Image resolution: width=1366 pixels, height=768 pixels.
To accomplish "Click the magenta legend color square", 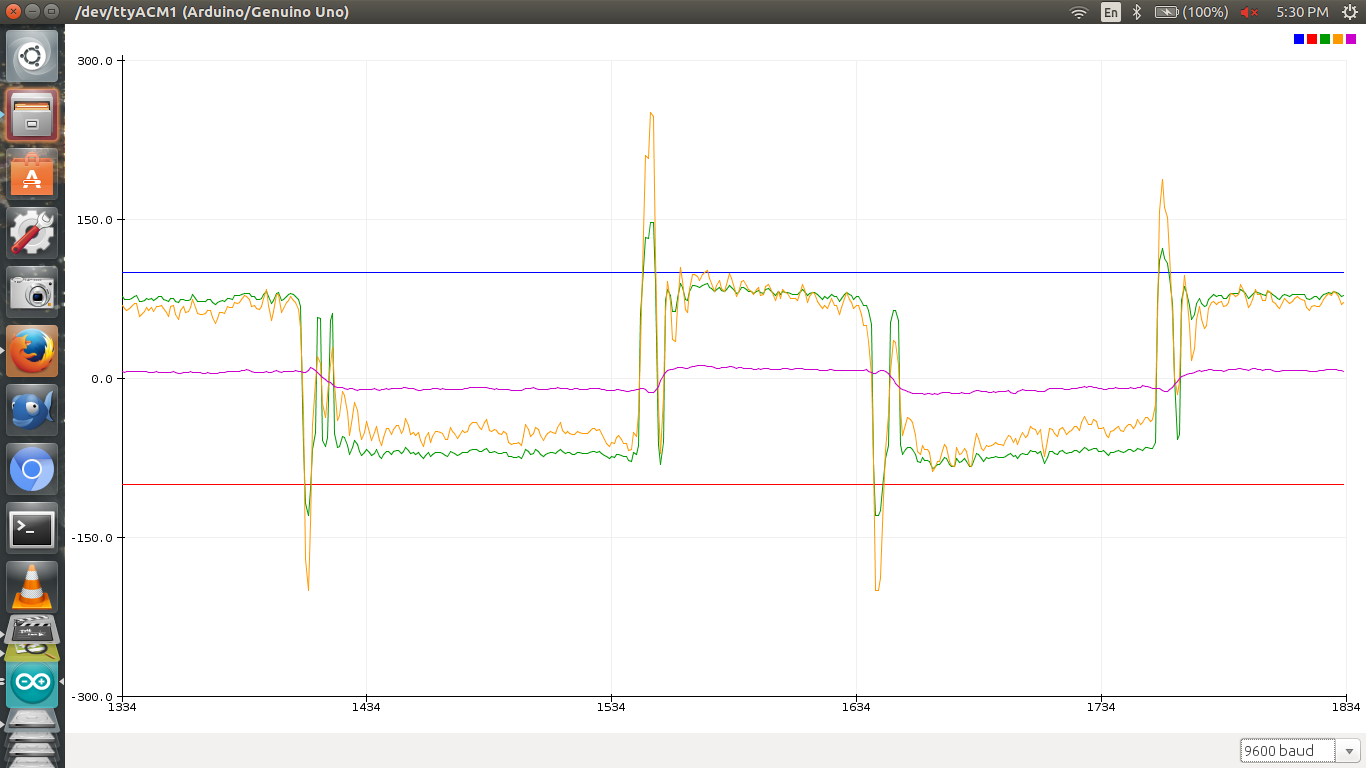I will click(1351, 39).
